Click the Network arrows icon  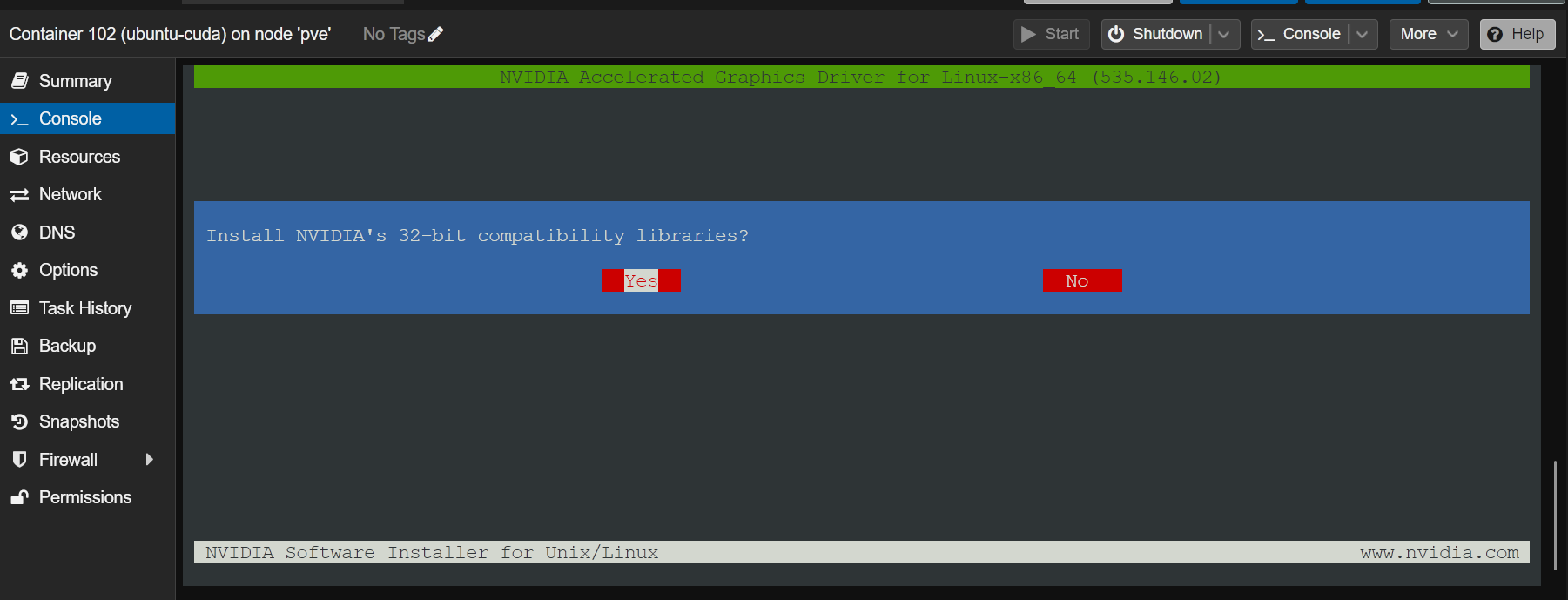click(x=19, y=195)
